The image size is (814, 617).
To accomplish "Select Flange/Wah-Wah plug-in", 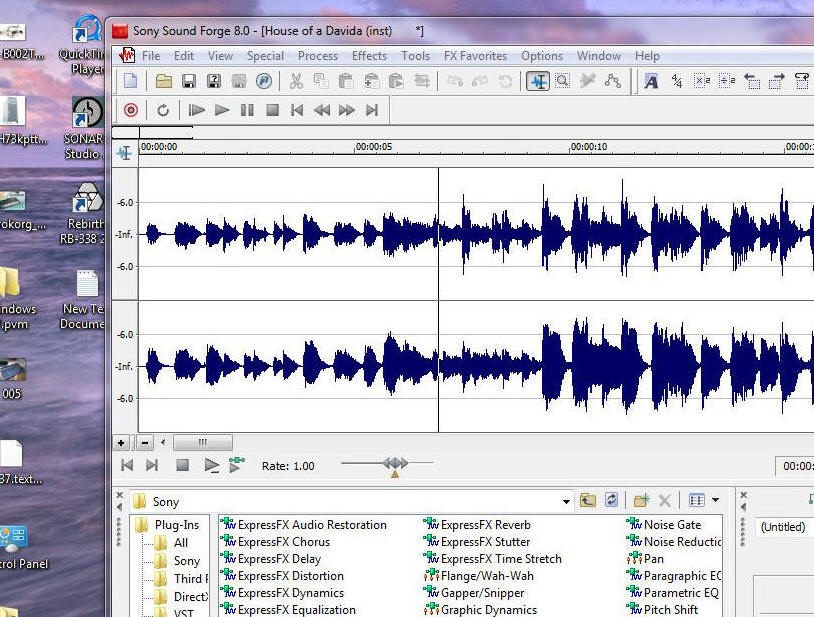I will pyautogui.click(x=479, y=575).
